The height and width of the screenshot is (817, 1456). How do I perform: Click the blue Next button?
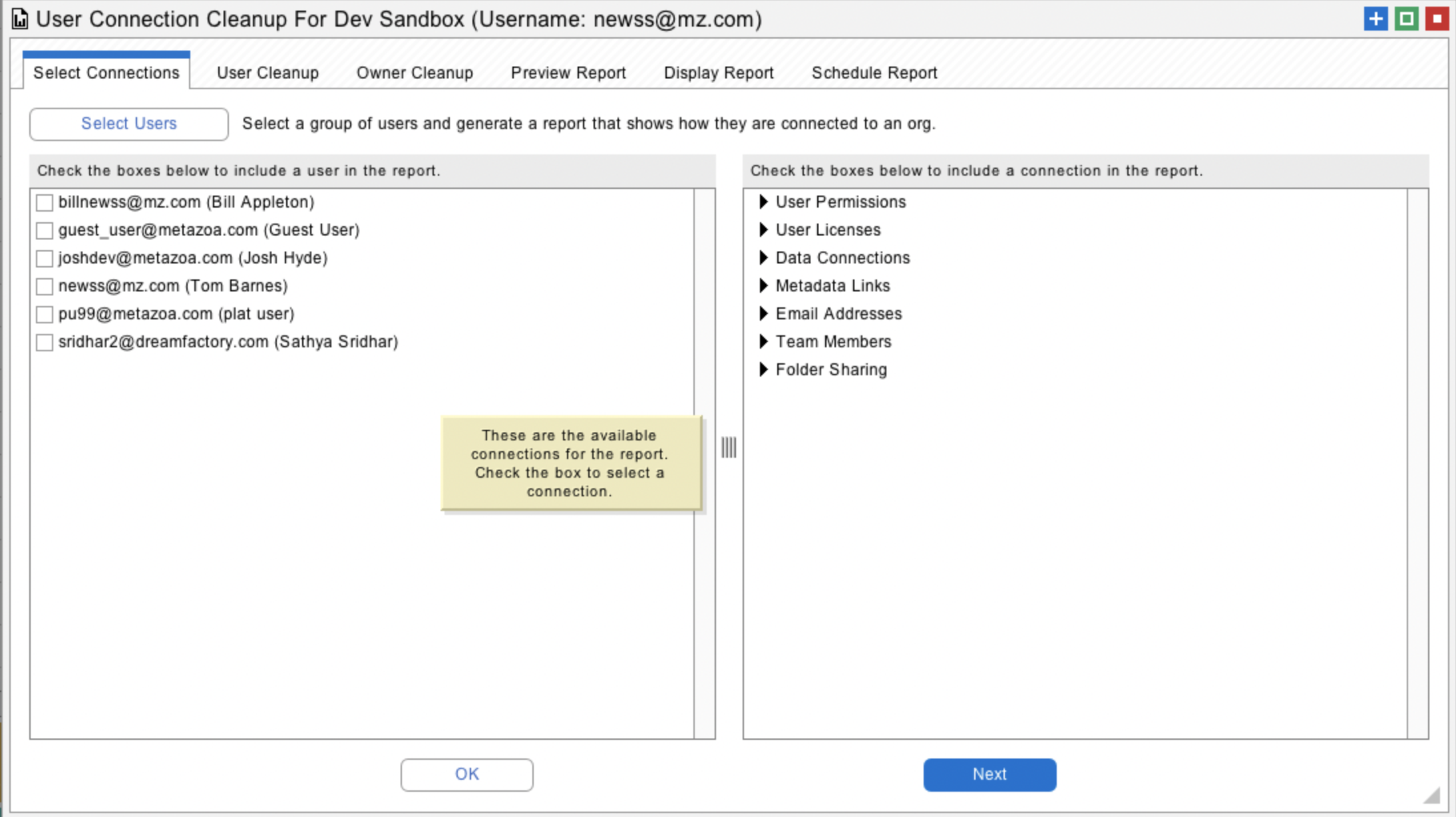click(x=989, y=774)
